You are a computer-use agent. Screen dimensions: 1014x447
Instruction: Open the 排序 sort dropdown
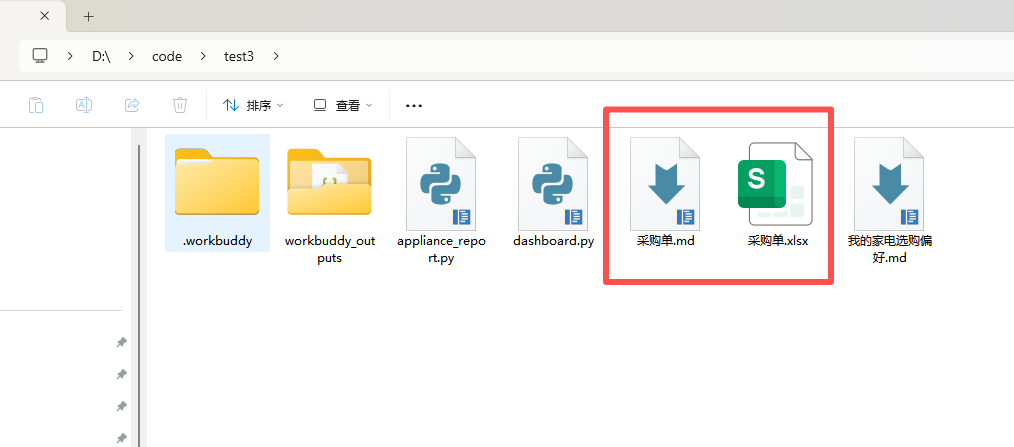(x=253, y=105)
